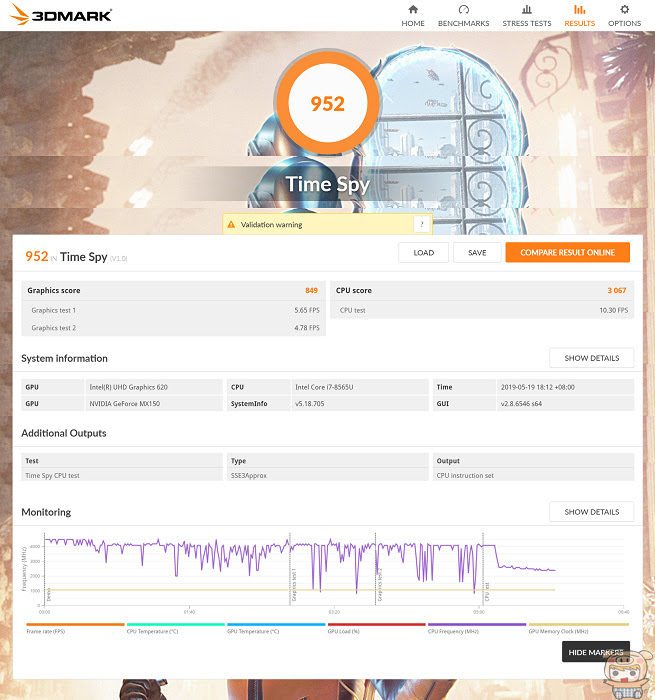
Task: Click the Graphics test 2 marker on chart
Action: tap(380, 584)
